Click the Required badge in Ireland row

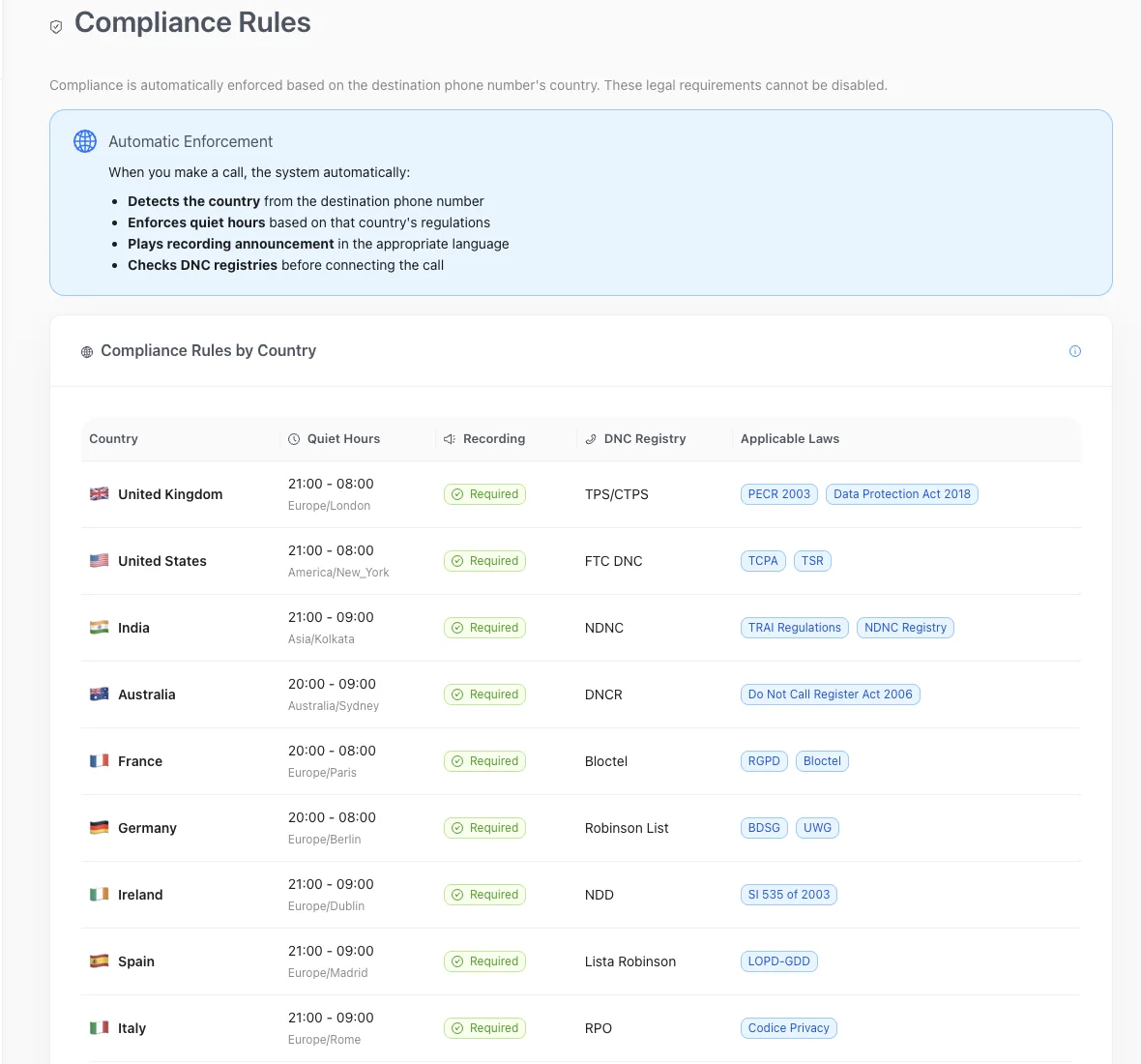(x=484, y=895)
